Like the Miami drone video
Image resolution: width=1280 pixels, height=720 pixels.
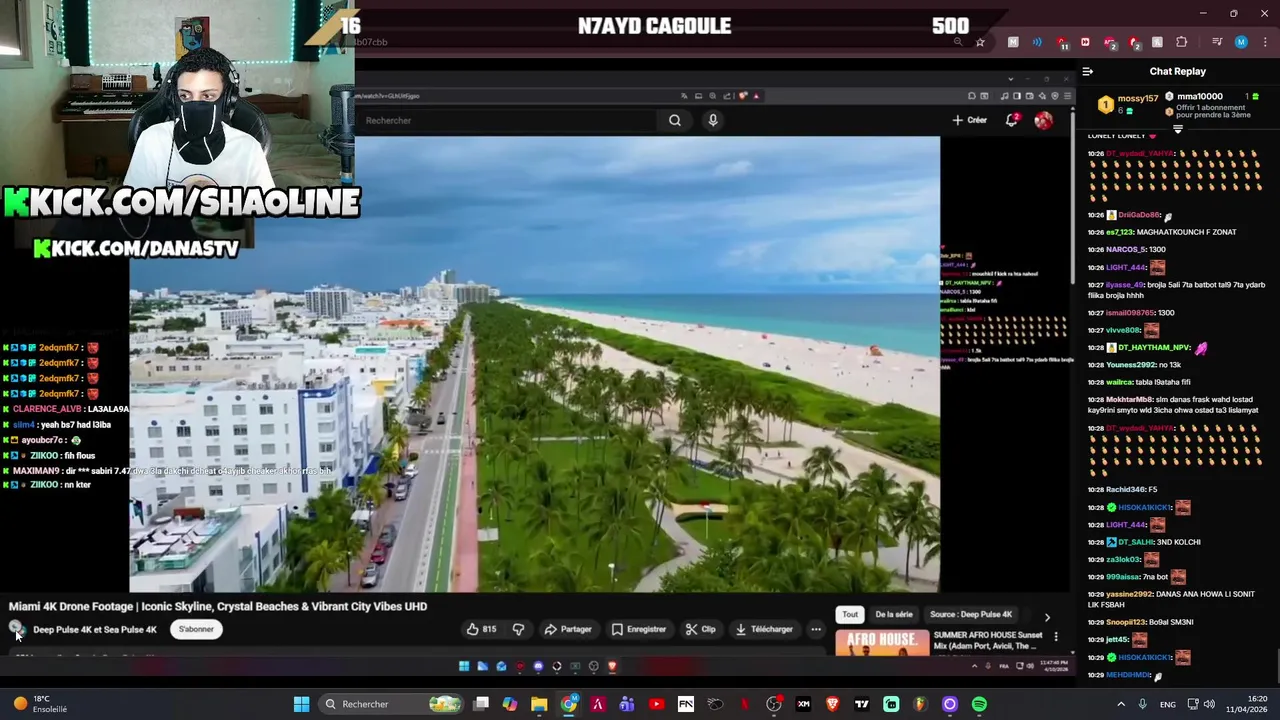pyautogui.click(x=481, y=629)
